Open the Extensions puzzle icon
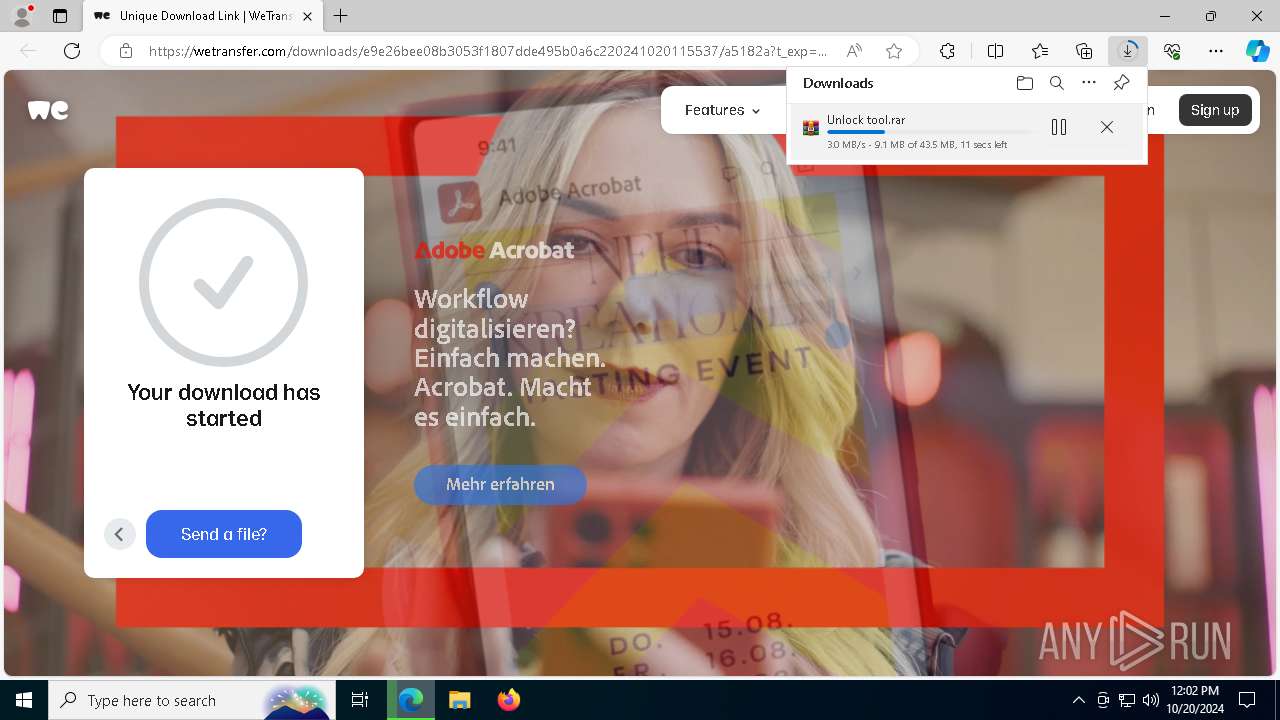 tap(947, 51)
